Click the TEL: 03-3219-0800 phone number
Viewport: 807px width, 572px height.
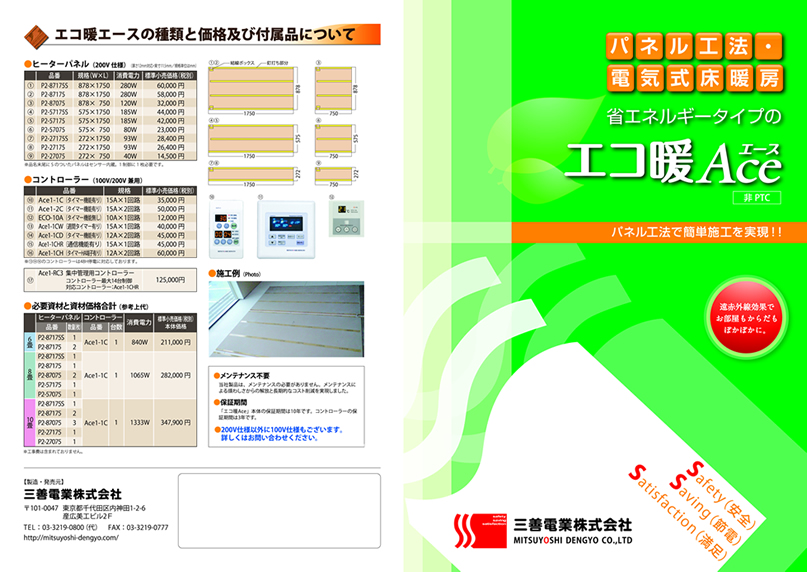point(61,528)
